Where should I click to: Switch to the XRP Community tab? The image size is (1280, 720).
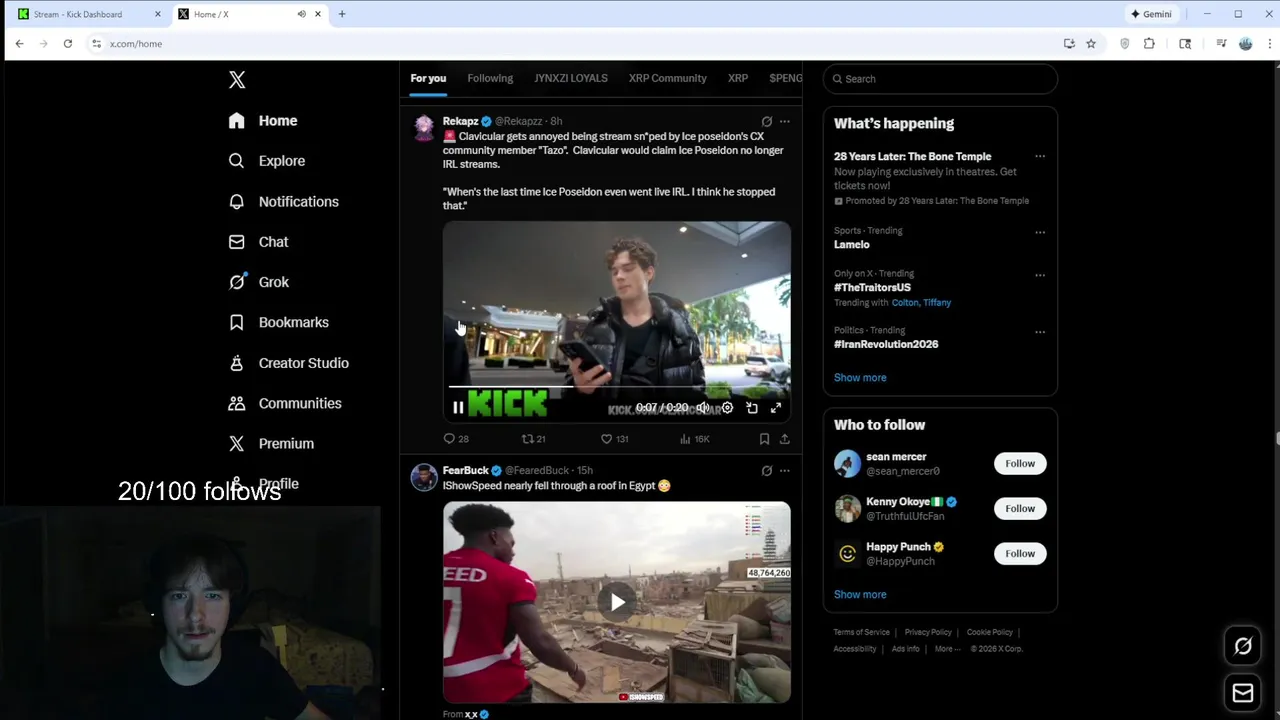pos(667,78)
